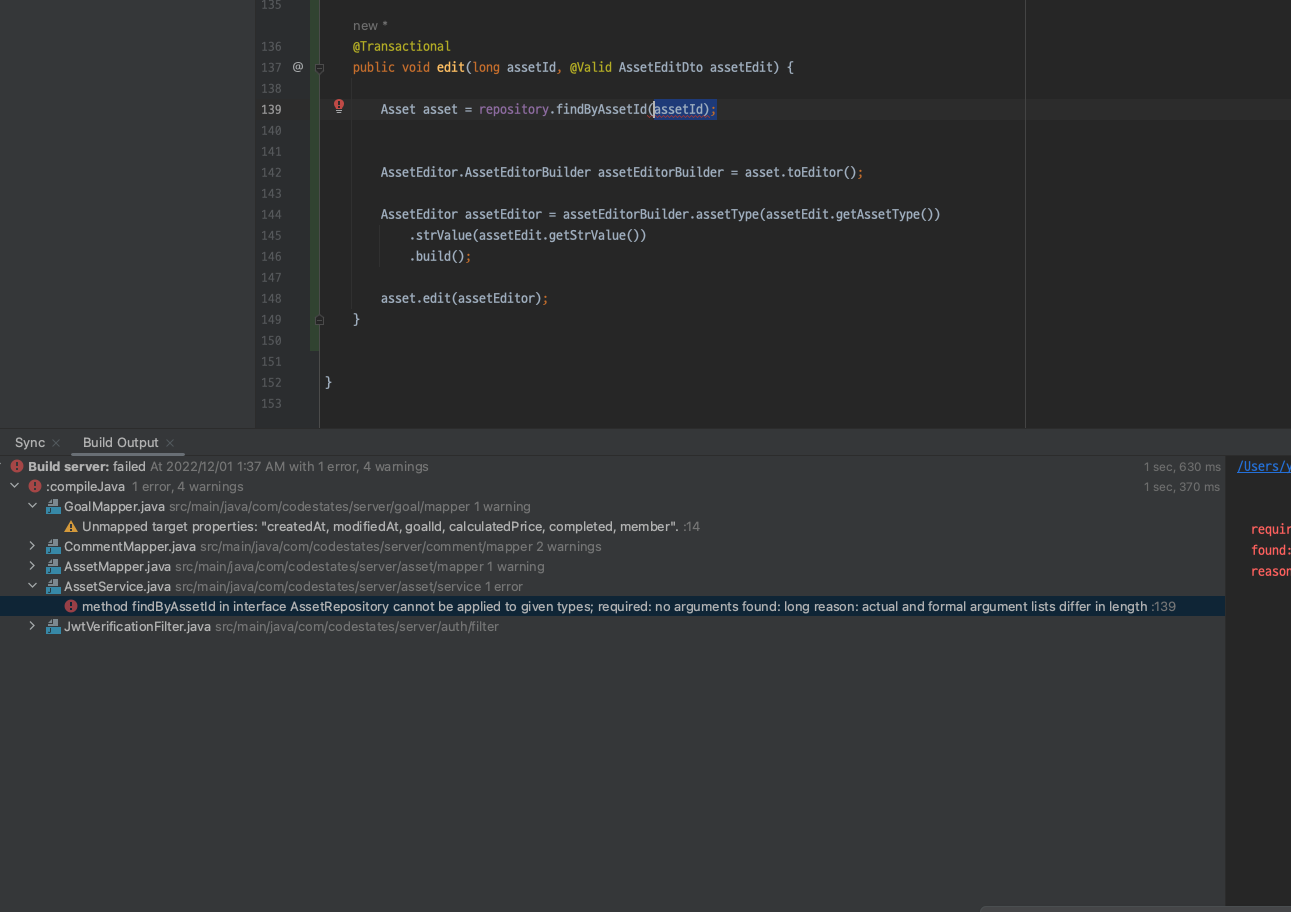Click the JwtVerificationFilter.java file icon
The image size is (1291, 912).
[x=53, y=626]
